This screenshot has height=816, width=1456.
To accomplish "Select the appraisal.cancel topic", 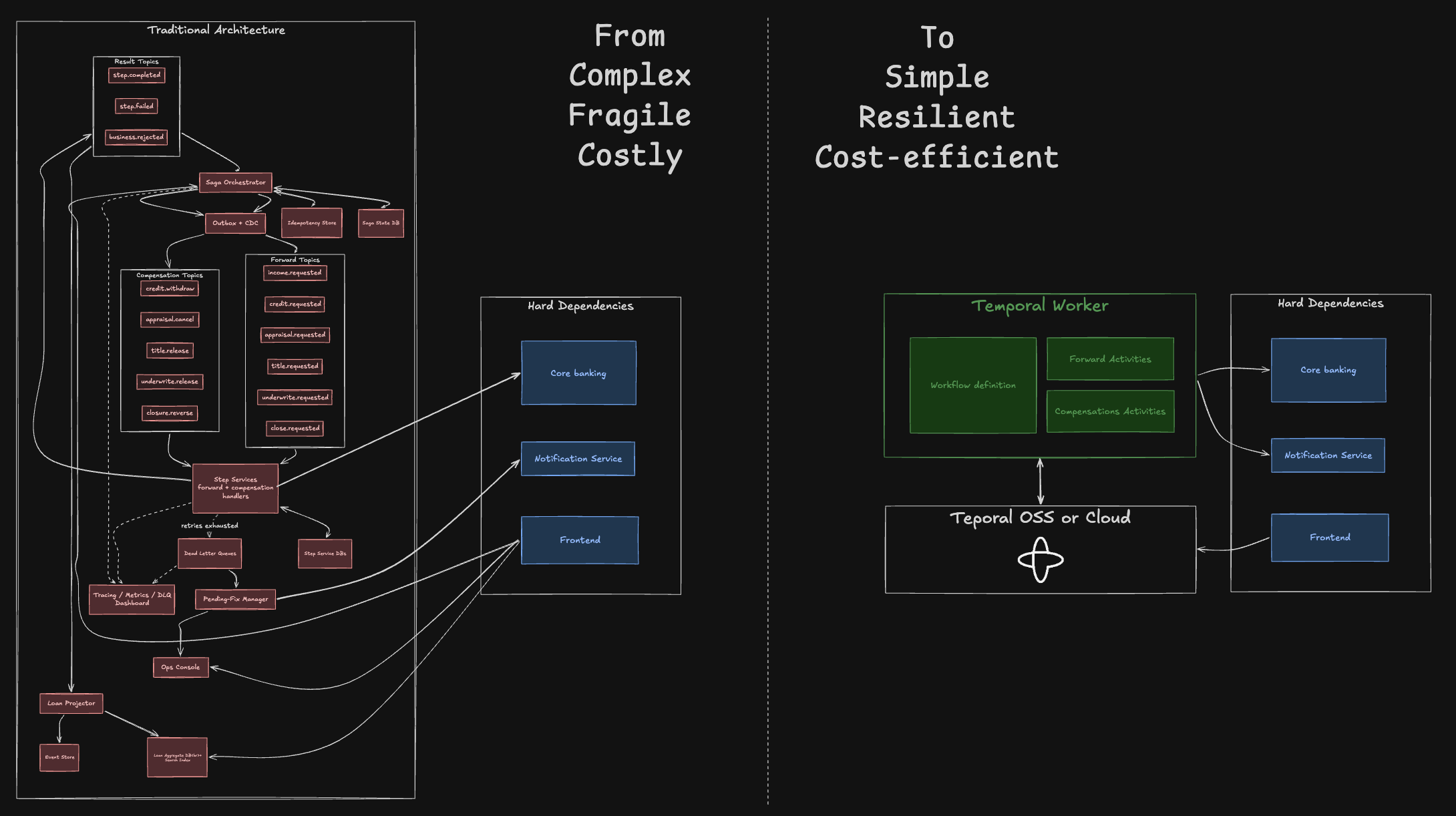I will (x=170, y=320).
